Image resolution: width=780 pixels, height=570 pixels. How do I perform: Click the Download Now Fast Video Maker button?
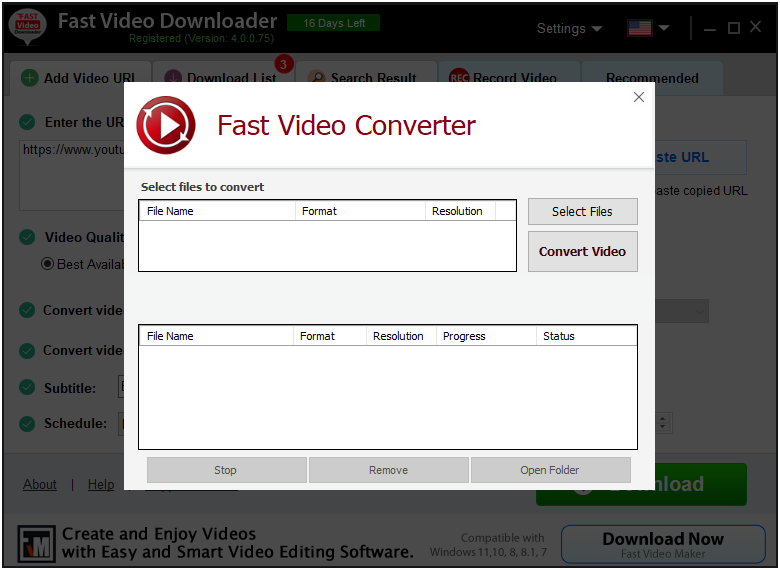click(x=663, y=545)
